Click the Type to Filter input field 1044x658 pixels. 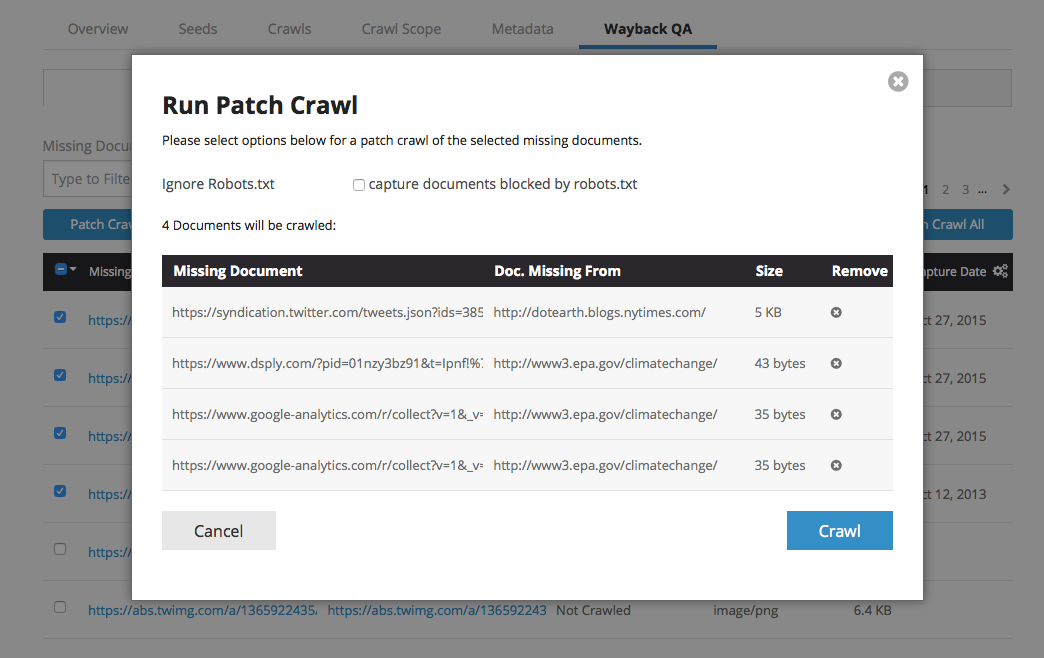(90, 179)
